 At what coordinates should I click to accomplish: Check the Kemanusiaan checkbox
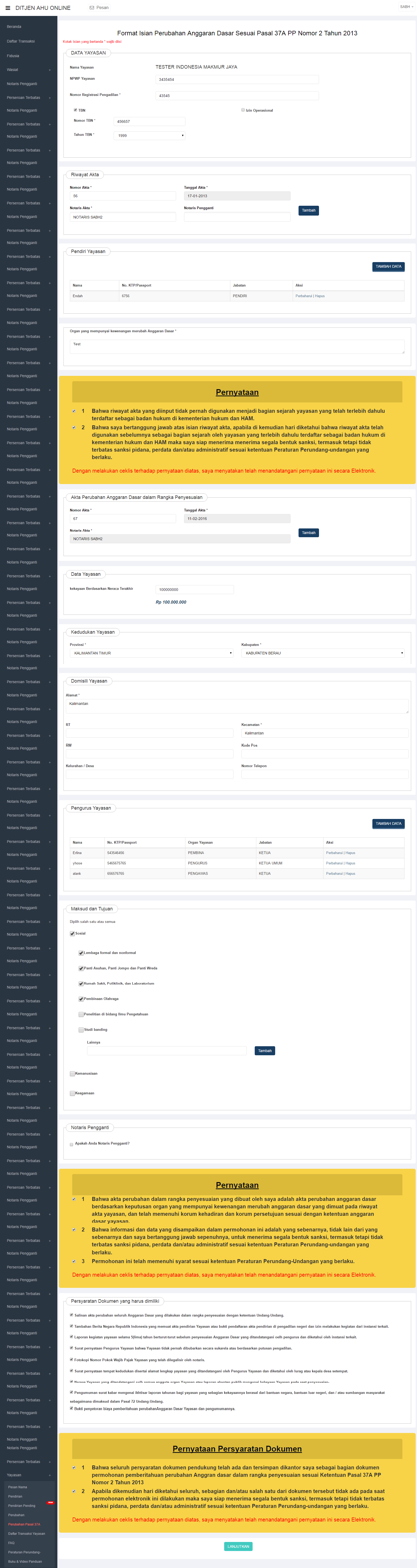click(72, 1074)
